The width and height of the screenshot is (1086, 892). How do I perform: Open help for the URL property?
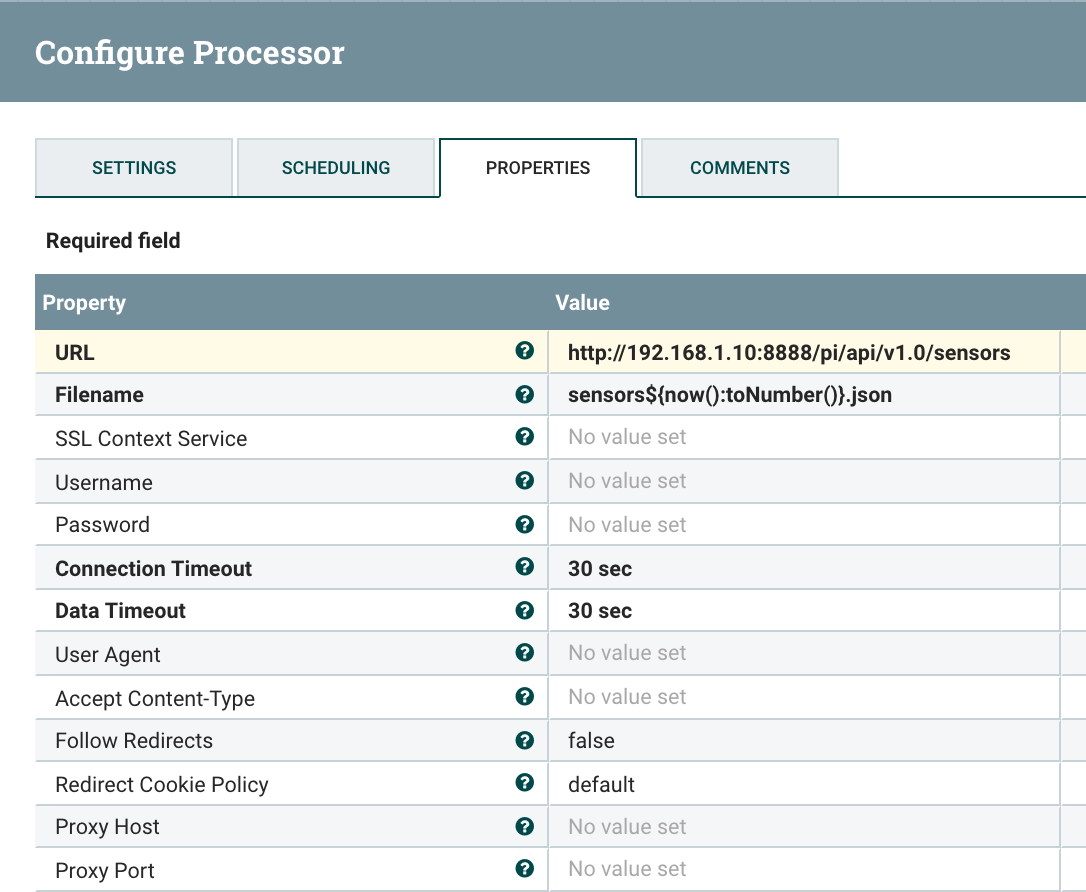(524, 352)
